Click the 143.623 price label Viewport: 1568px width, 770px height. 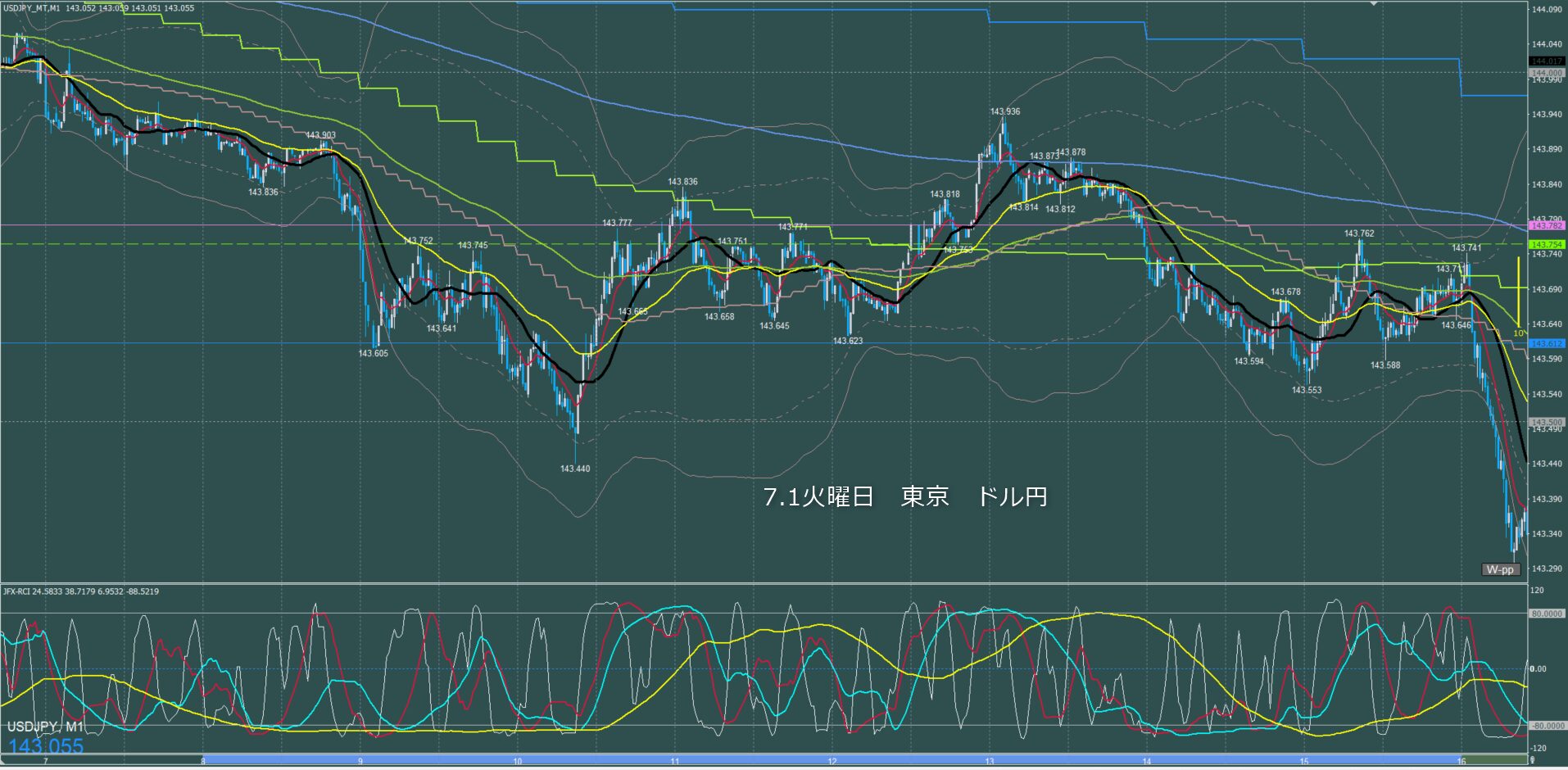848,341
